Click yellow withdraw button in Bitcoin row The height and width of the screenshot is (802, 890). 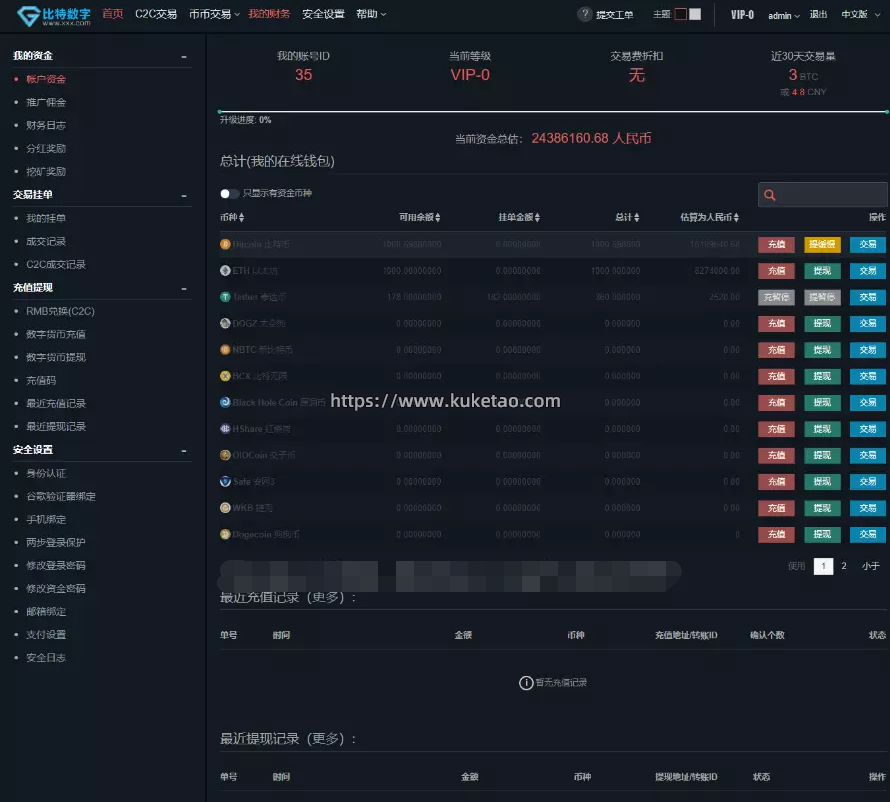click(x=822, y=245)
